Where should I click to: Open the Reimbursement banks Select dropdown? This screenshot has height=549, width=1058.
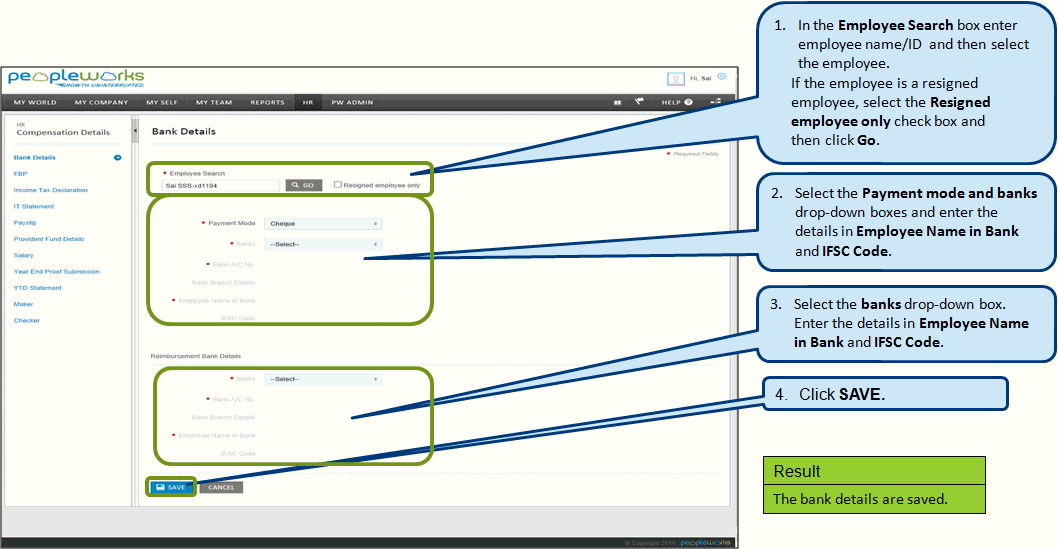tap(323, 379)
